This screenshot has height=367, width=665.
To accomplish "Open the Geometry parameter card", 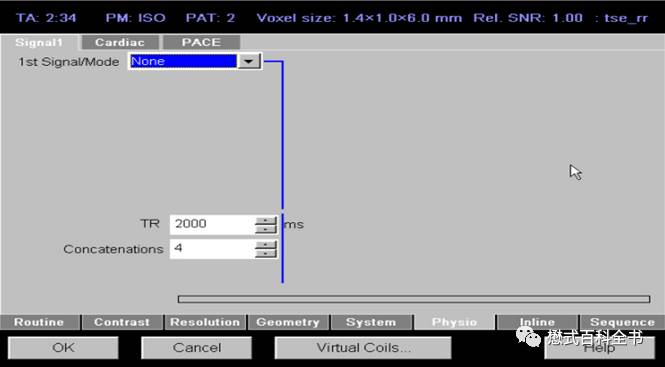I will pos(288,322).
